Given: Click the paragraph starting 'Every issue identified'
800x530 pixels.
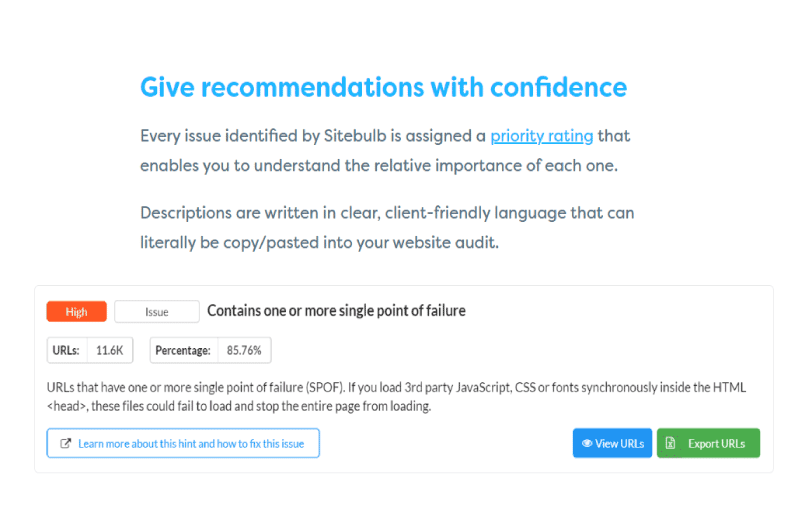Looking at the screenshot, I should pos(385,150).
